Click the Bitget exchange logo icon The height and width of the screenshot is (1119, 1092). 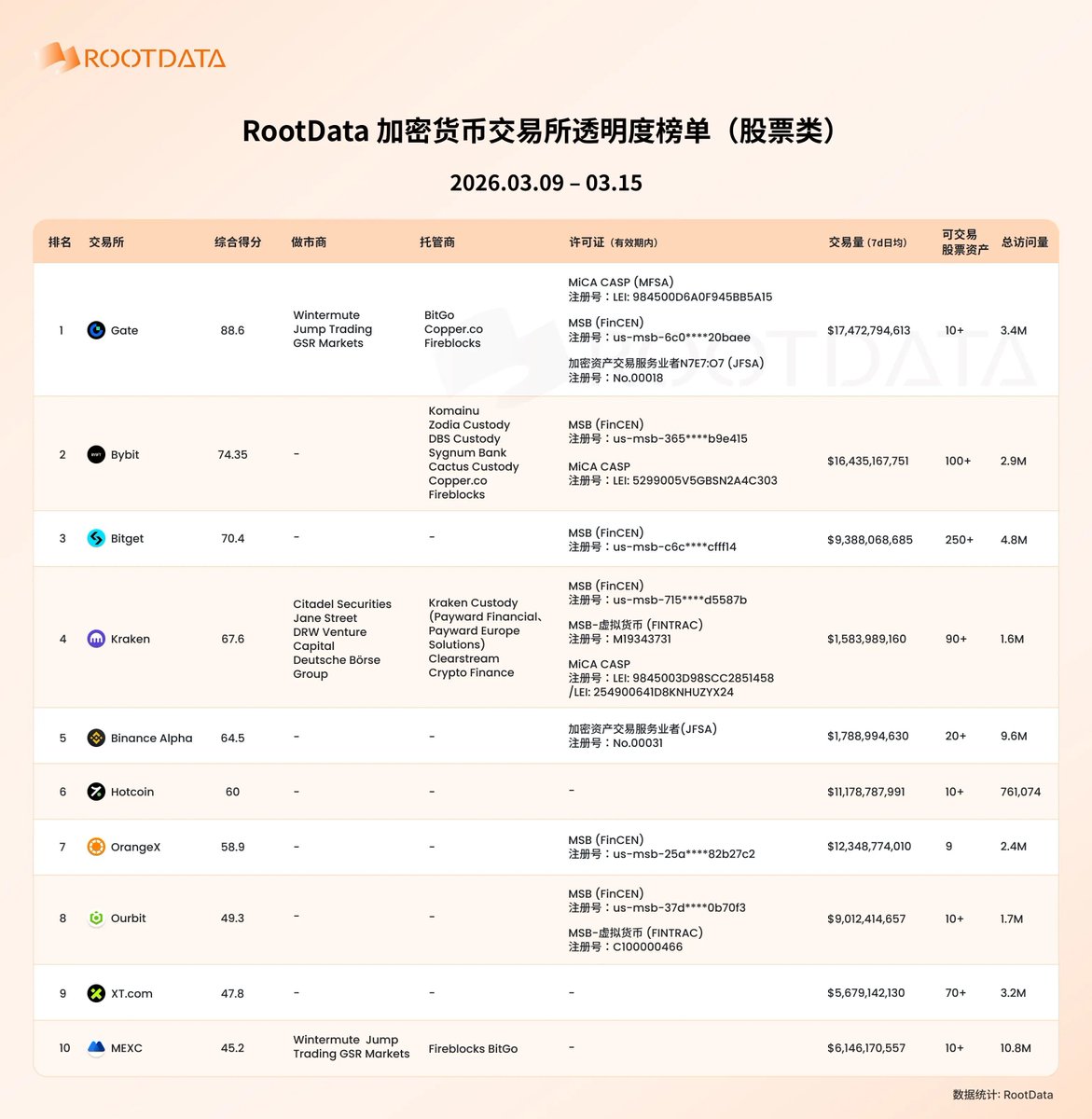[x=96, y=538]
